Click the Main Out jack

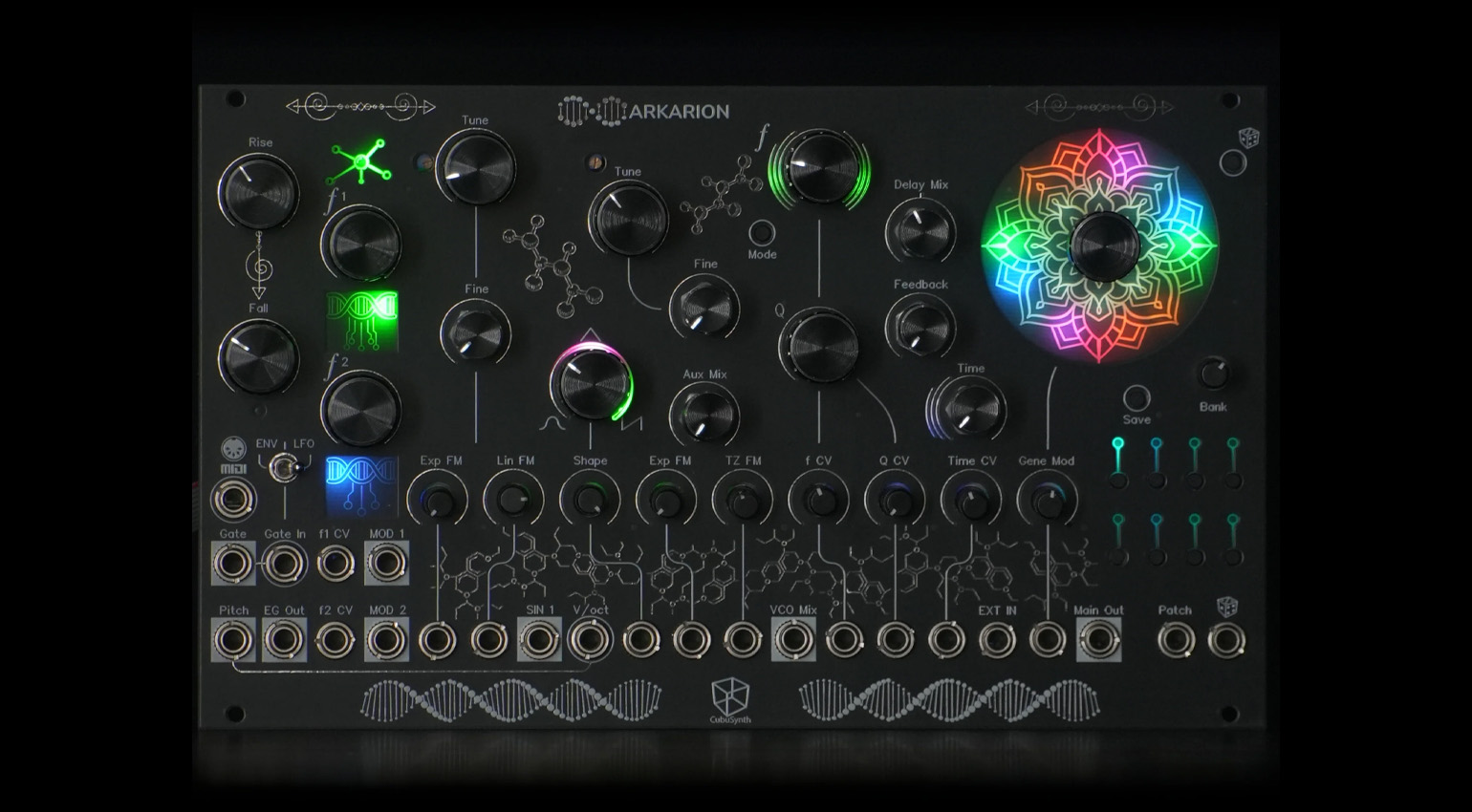pyautogui.click(x=1098, y=640)
